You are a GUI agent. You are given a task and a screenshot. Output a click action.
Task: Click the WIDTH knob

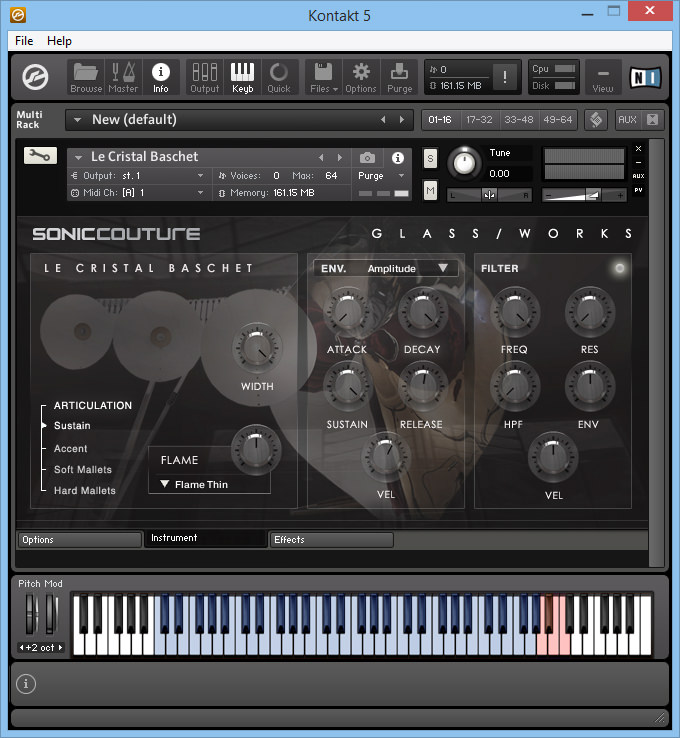pyautogui.click(x=257, y=348)
